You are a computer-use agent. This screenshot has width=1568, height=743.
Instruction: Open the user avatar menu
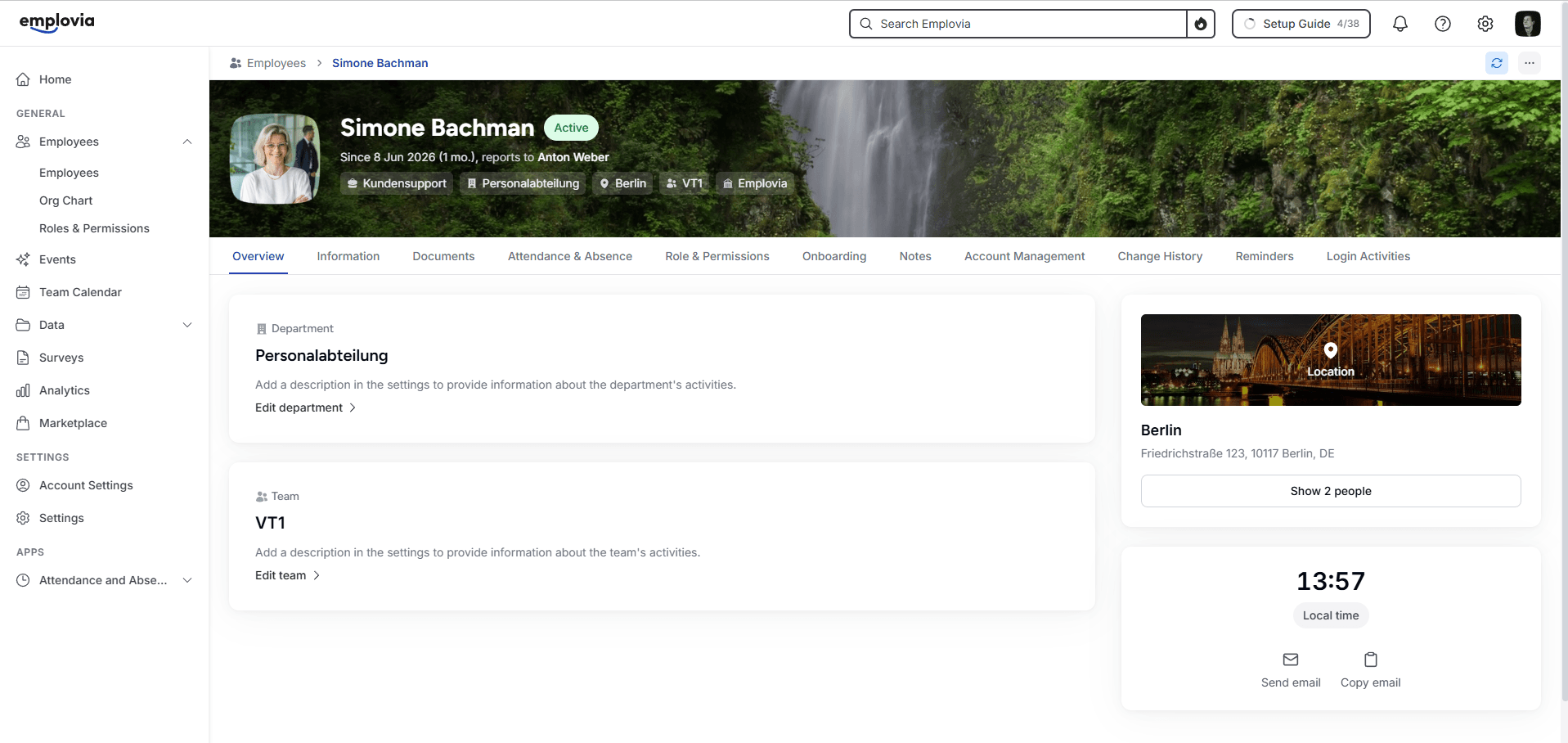[1528, 24]
